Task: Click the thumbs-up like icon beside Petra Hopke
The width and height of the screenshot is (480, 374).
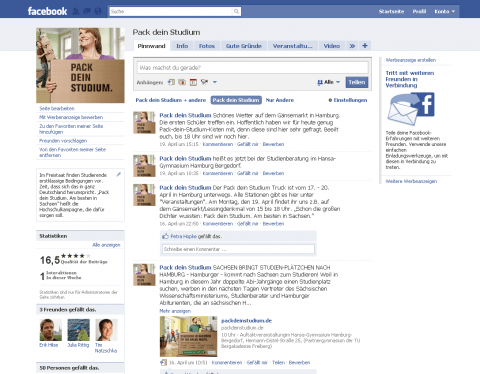Action: [x=165, y=236]
